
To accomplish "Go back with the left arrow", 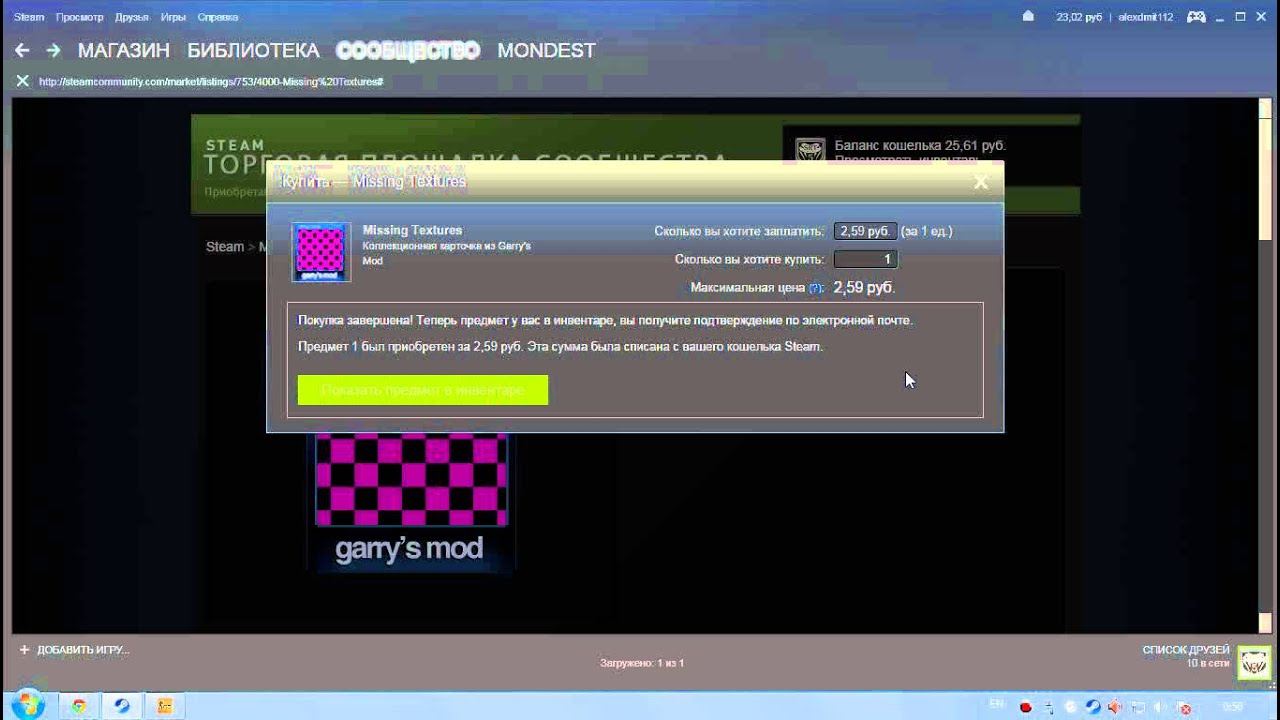I will 22,50.
